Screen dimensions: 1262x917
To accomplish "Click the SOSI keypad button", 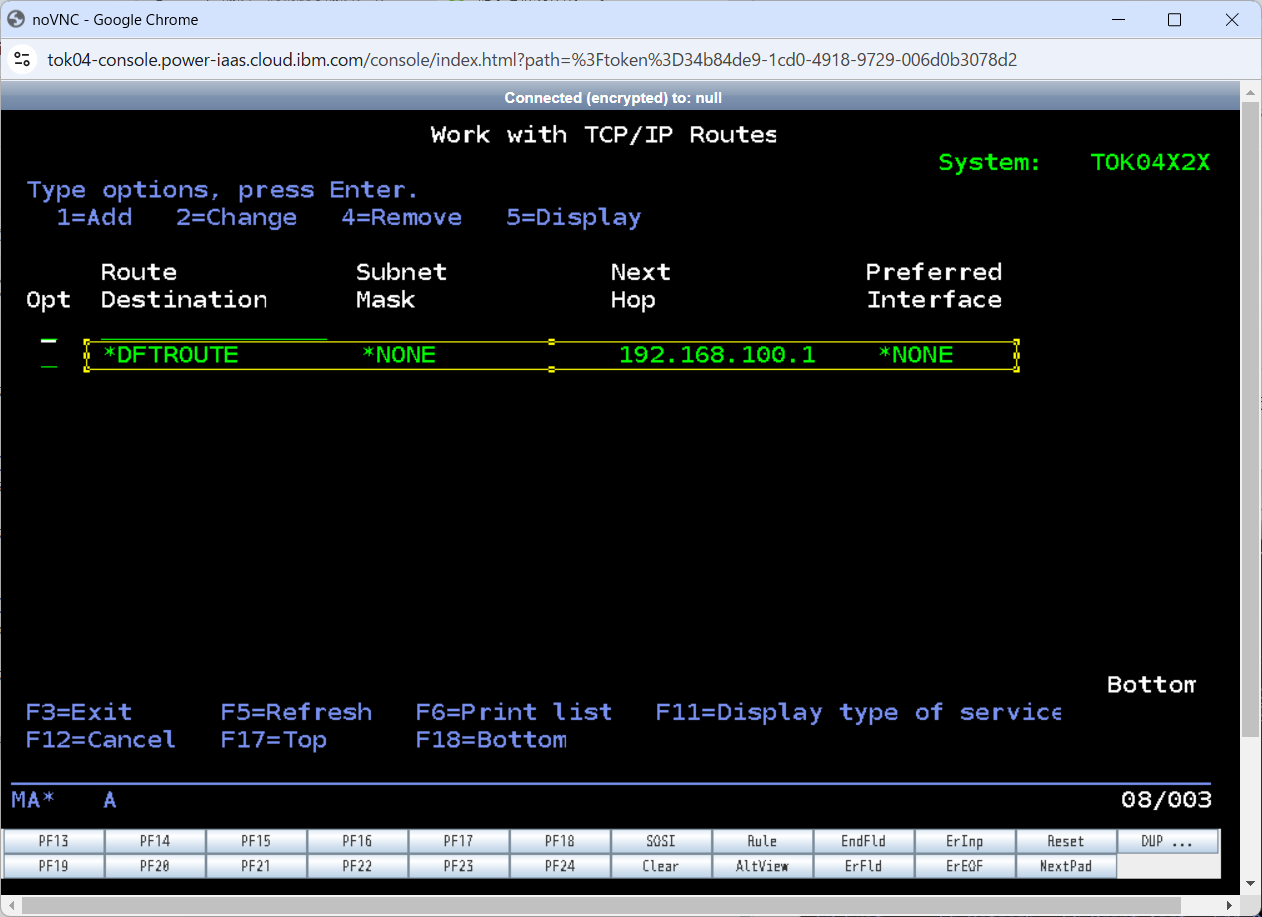I will [x=661, y=841].
